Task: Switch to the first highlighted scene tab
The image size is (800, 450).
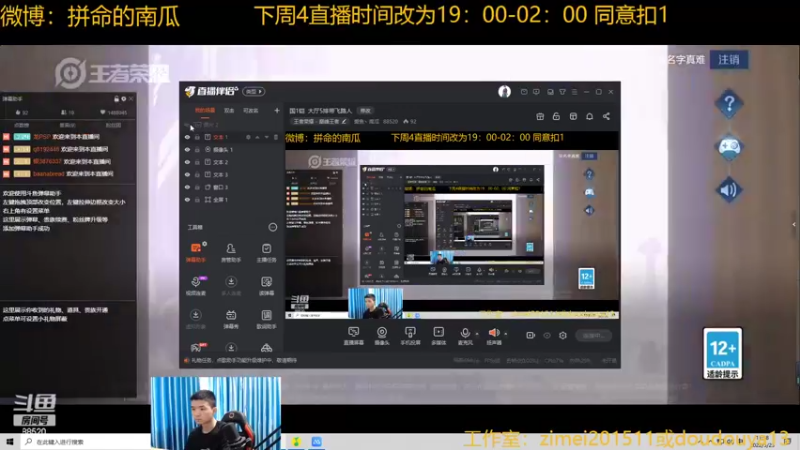Action: [x=205, y=110]
